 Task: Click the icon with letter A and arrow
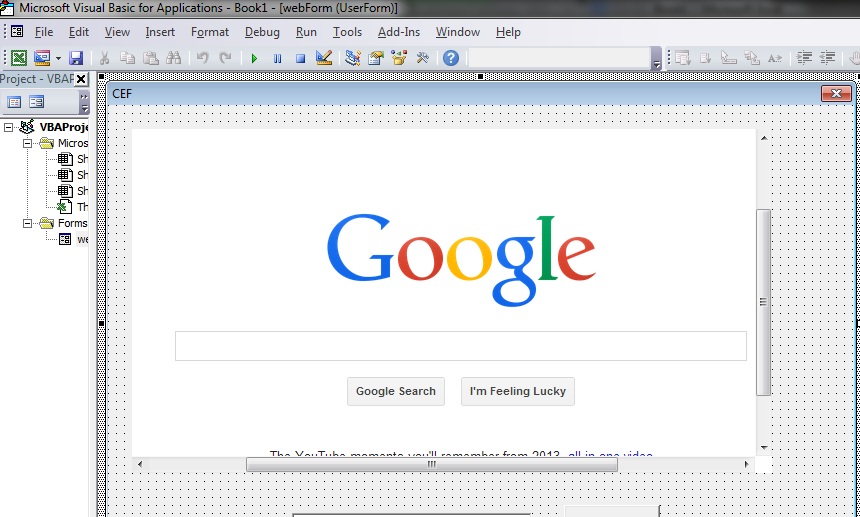[774, 58]
